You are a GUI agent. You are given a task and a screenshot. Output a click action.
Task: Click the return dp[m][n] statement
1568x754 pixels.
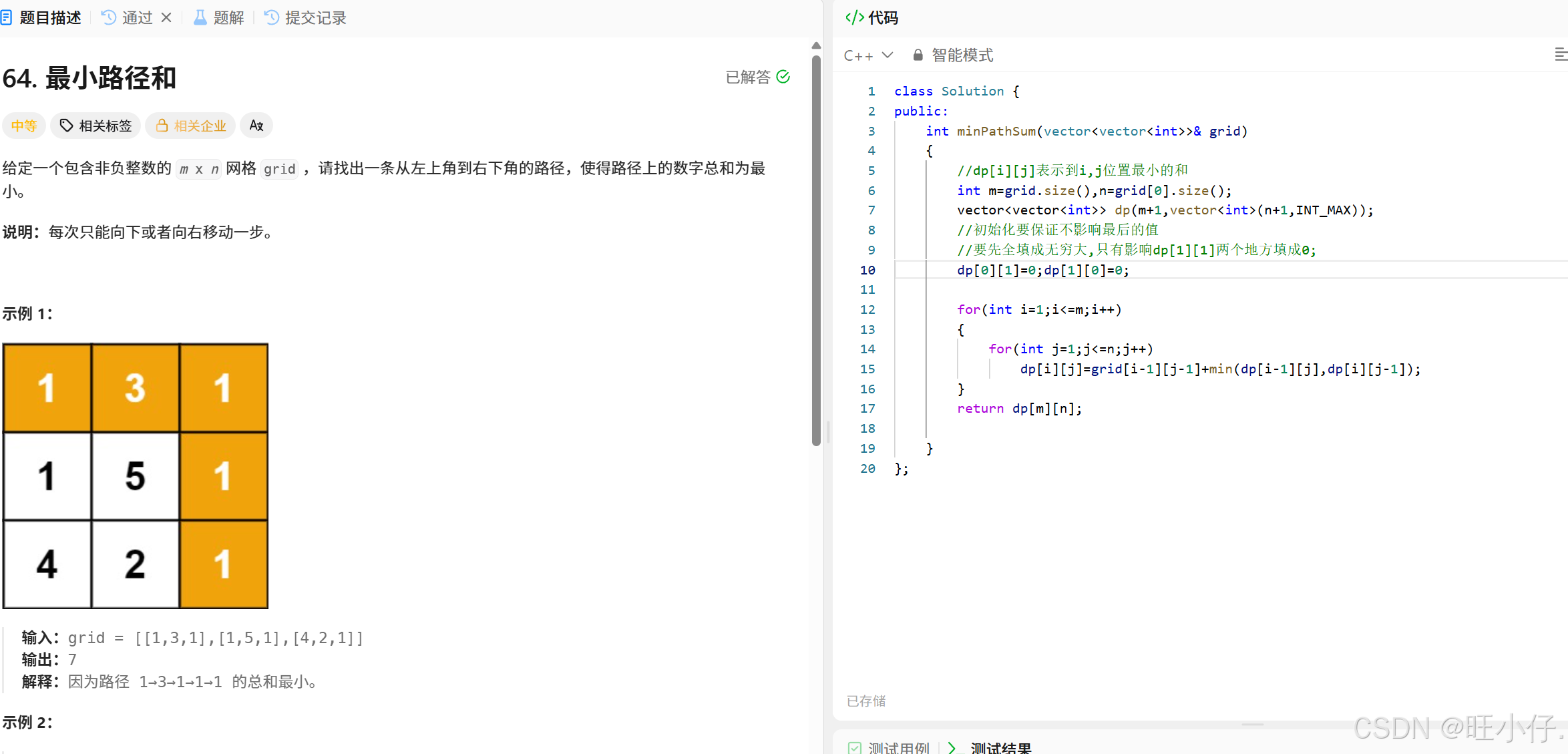pyautogui.click(x=1019, y=409)
